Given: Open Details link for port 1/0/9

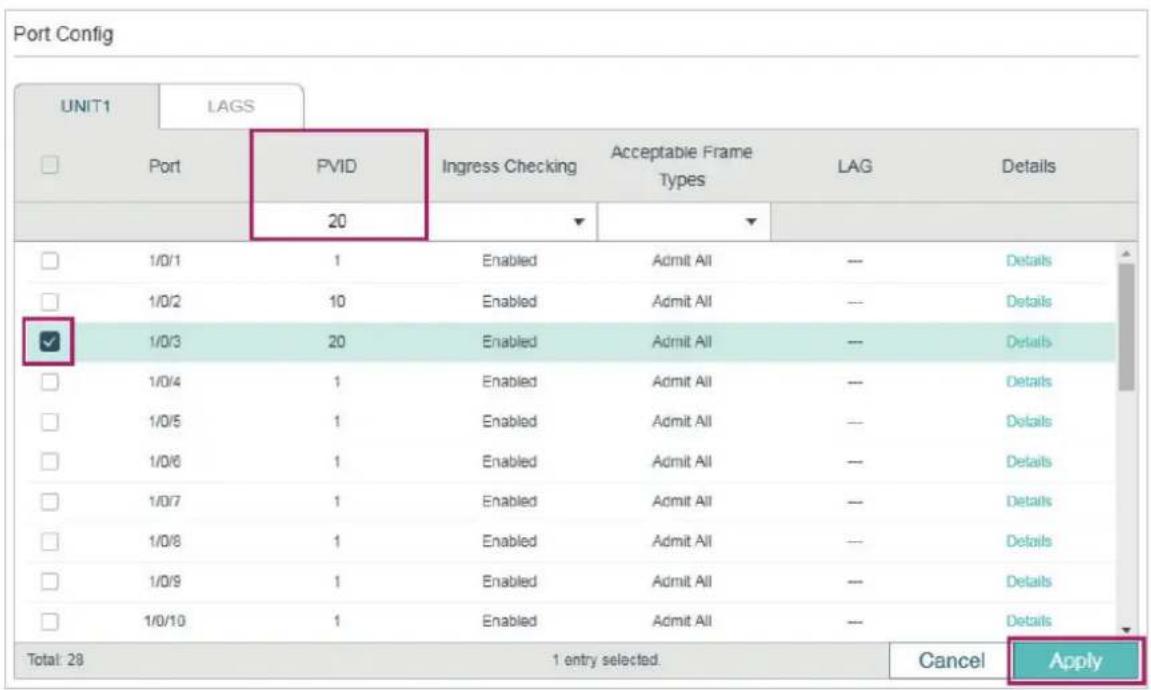Looking at the screenshot, I should coord(1028,581).
